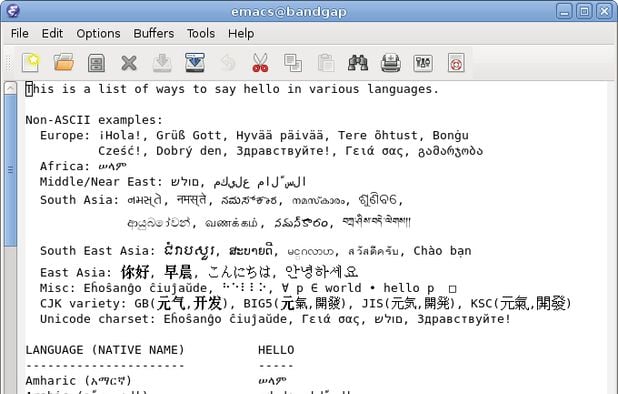Click "JIS" in the CJK variety line

373,303
